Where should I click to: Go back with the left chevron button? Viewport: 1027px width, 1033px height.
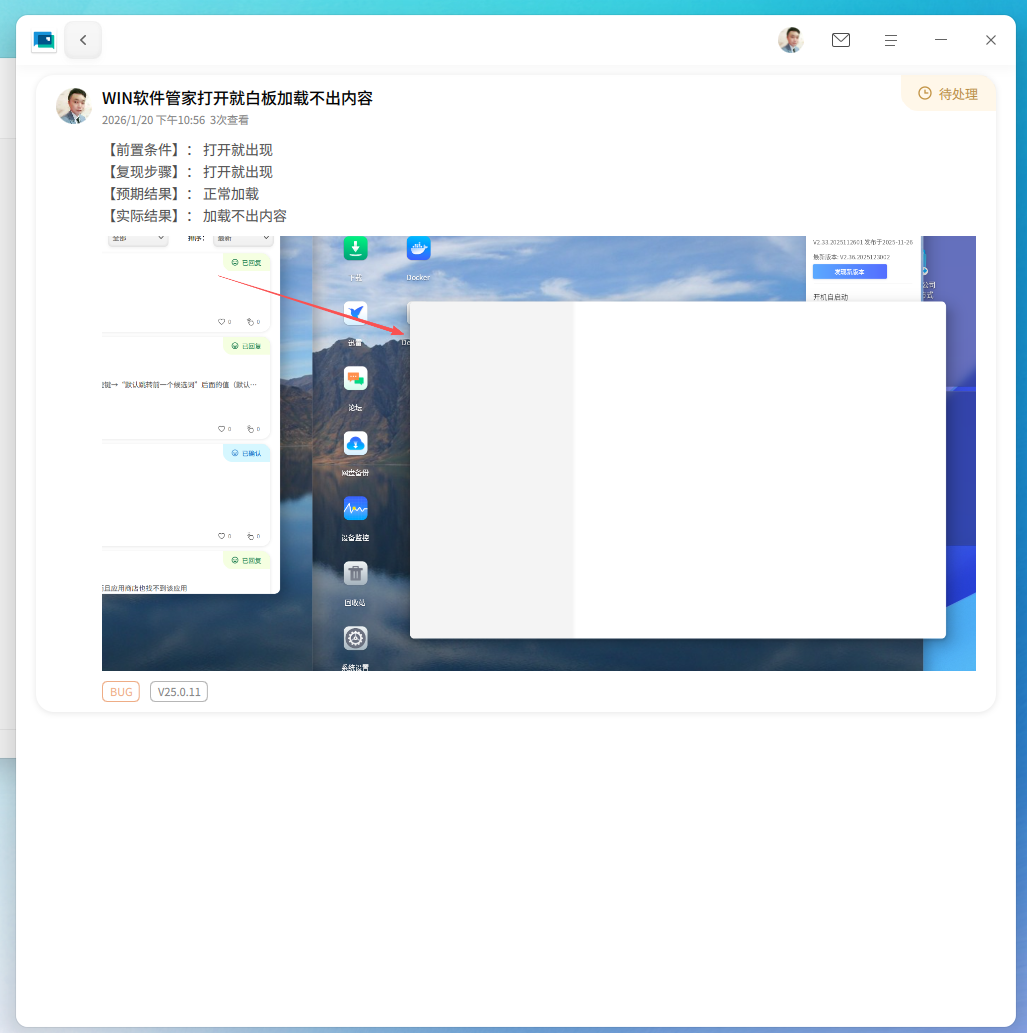tap(83, 40)
